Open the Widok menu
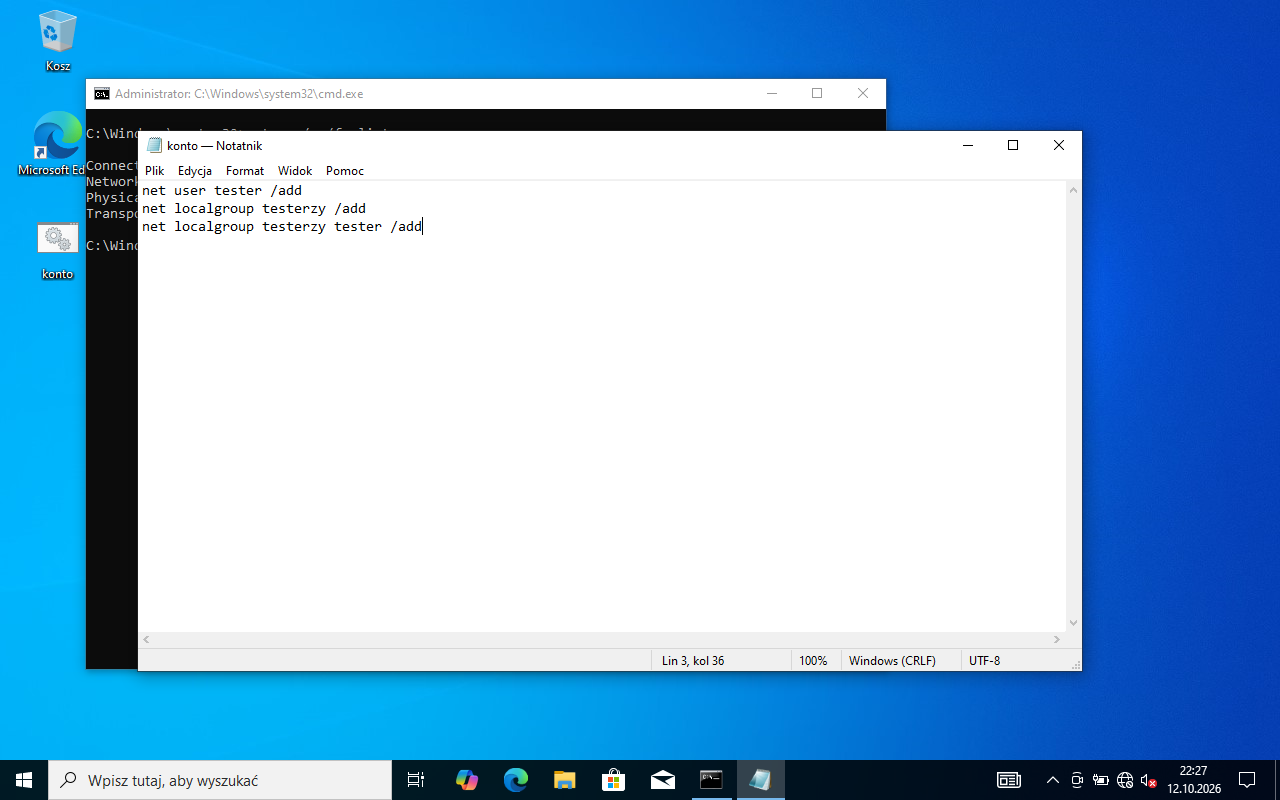 click(295, 171)
